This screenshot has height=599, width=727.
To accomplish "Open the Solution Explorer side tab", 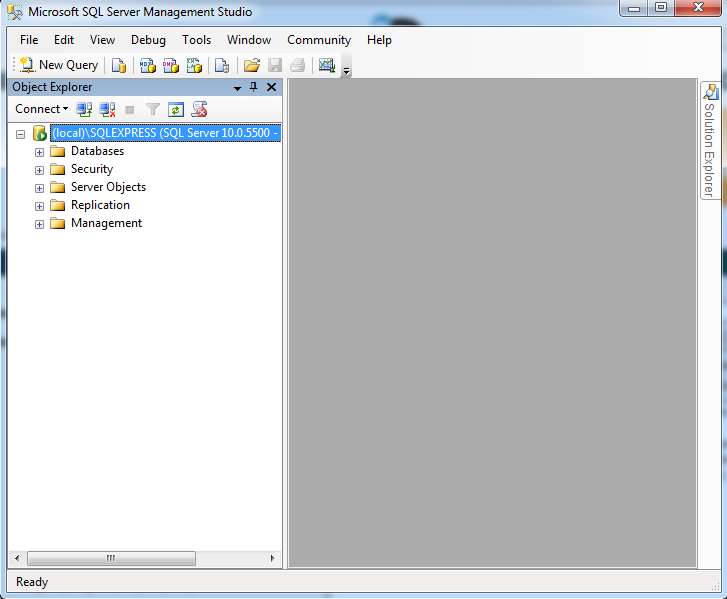I will coord(710,140).
